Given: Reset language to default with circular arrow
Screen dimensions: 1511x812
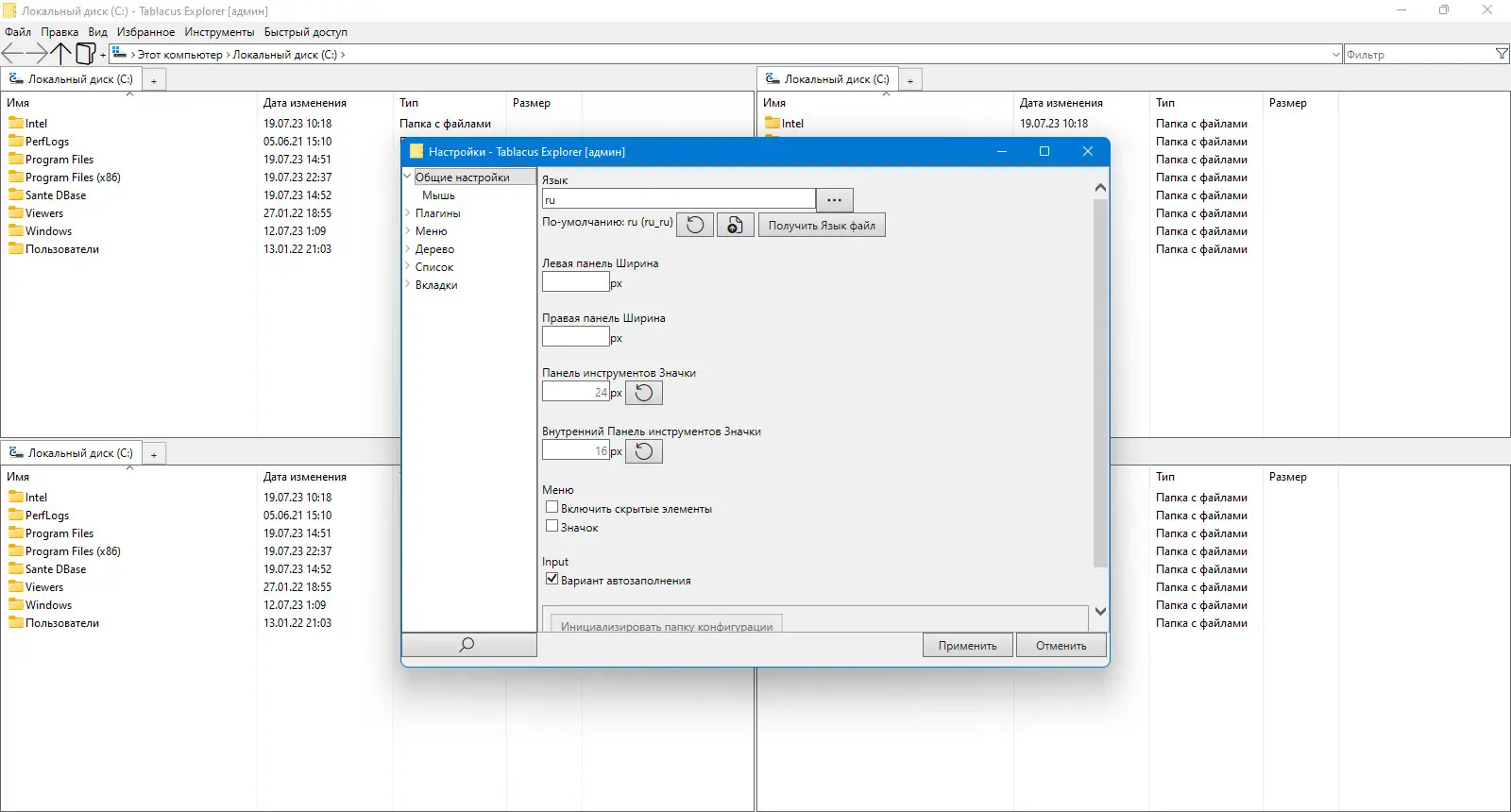Looking at the screenshot, I should coord(695,225).
